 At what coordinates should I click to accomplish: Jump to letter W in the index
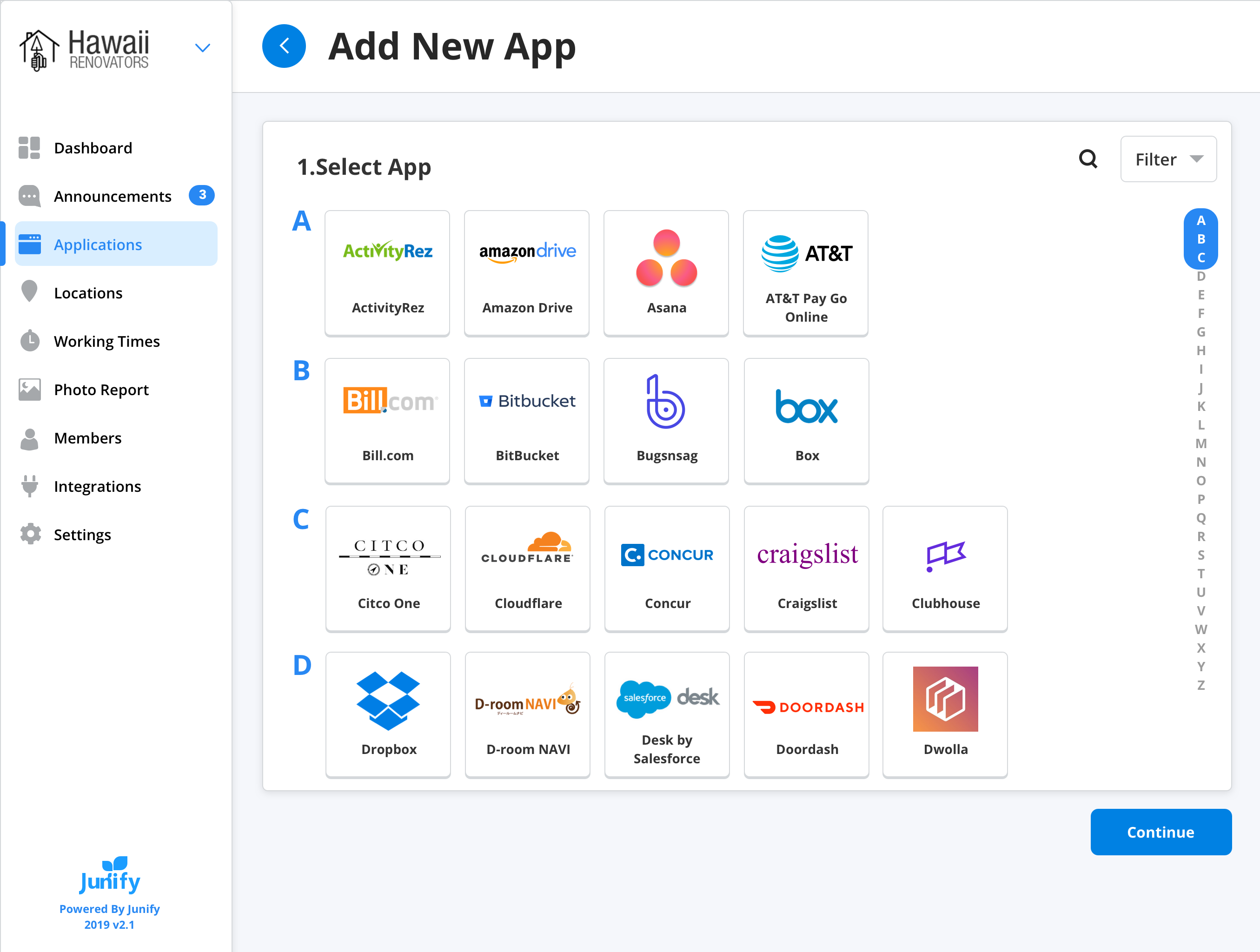click(x=1201, y=630)
